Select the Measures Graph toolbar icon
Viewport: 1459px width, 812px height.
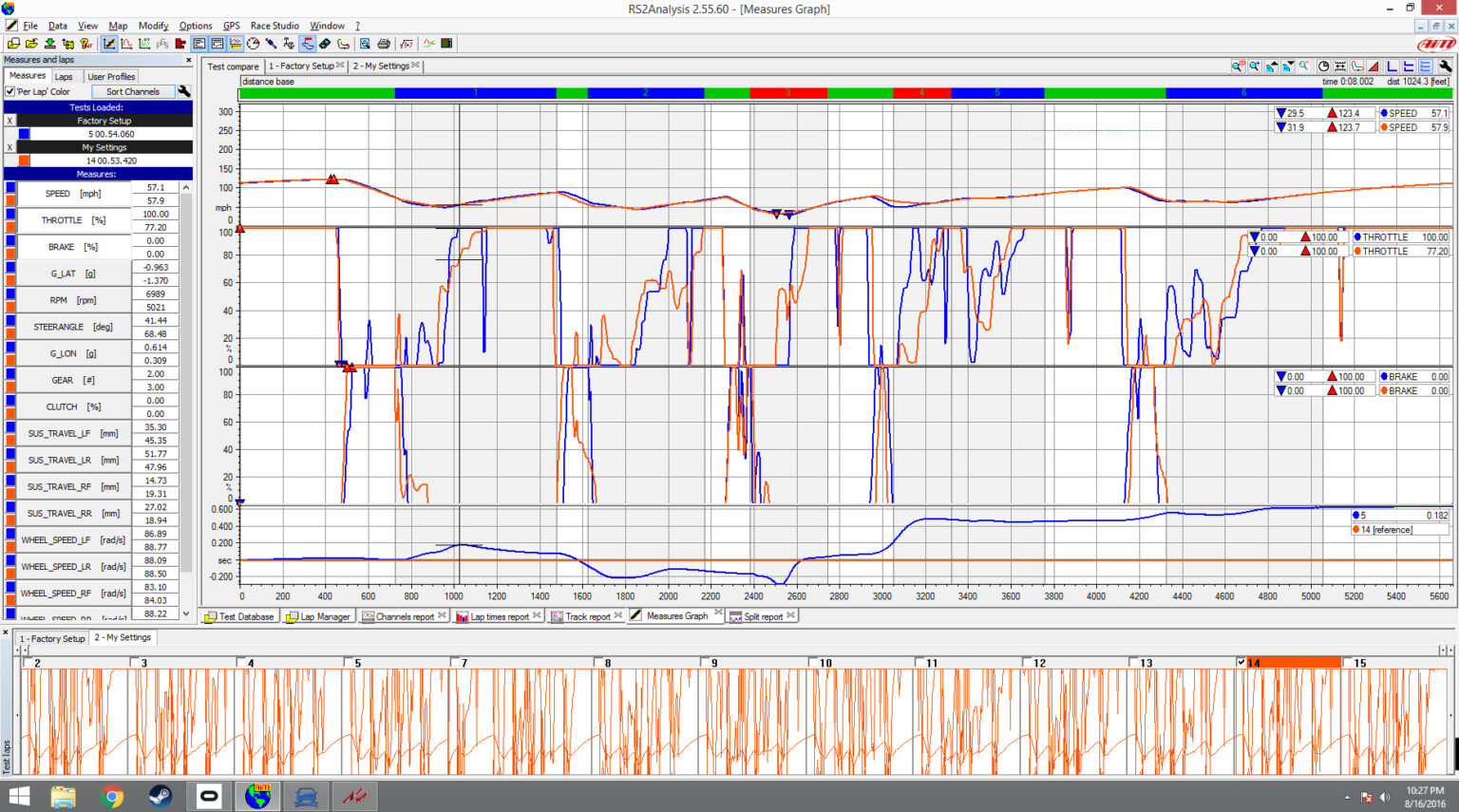[110, 43]
